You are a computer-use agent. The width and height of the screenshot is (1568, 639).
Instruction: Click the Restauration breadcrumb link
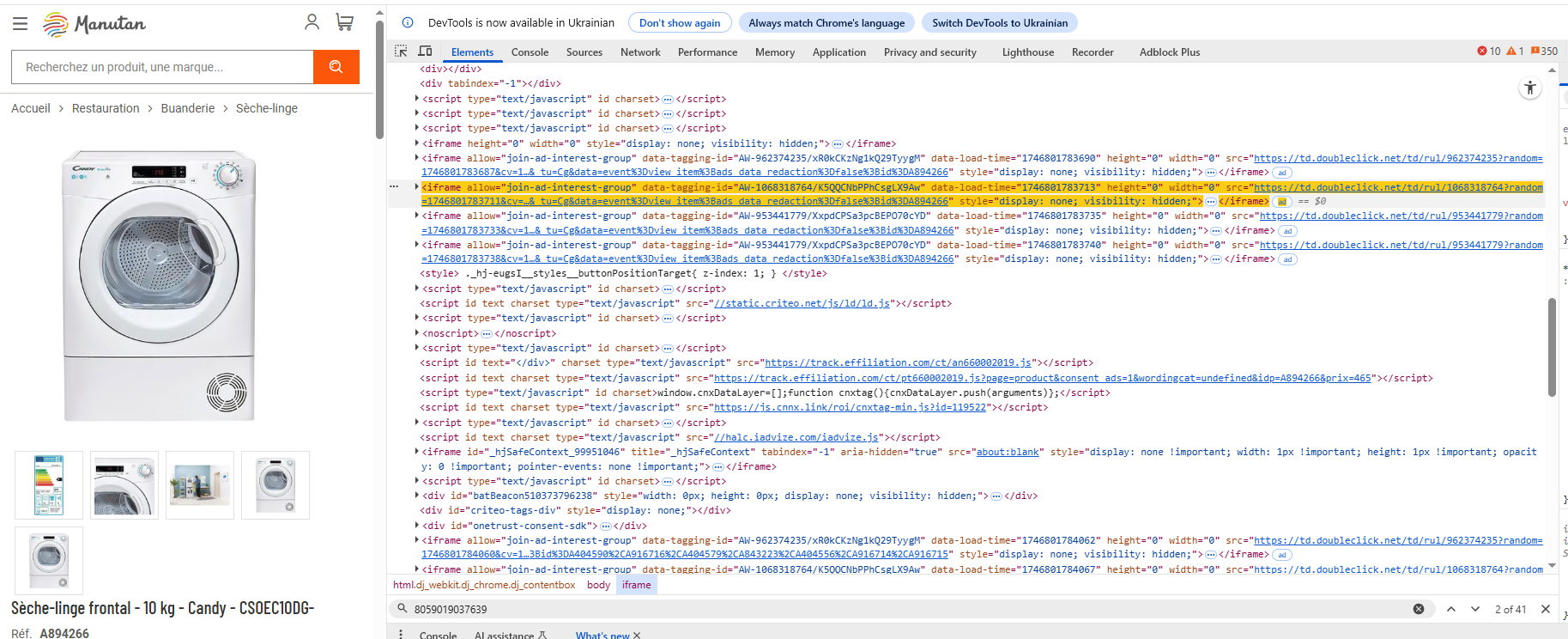pos(106,108)
